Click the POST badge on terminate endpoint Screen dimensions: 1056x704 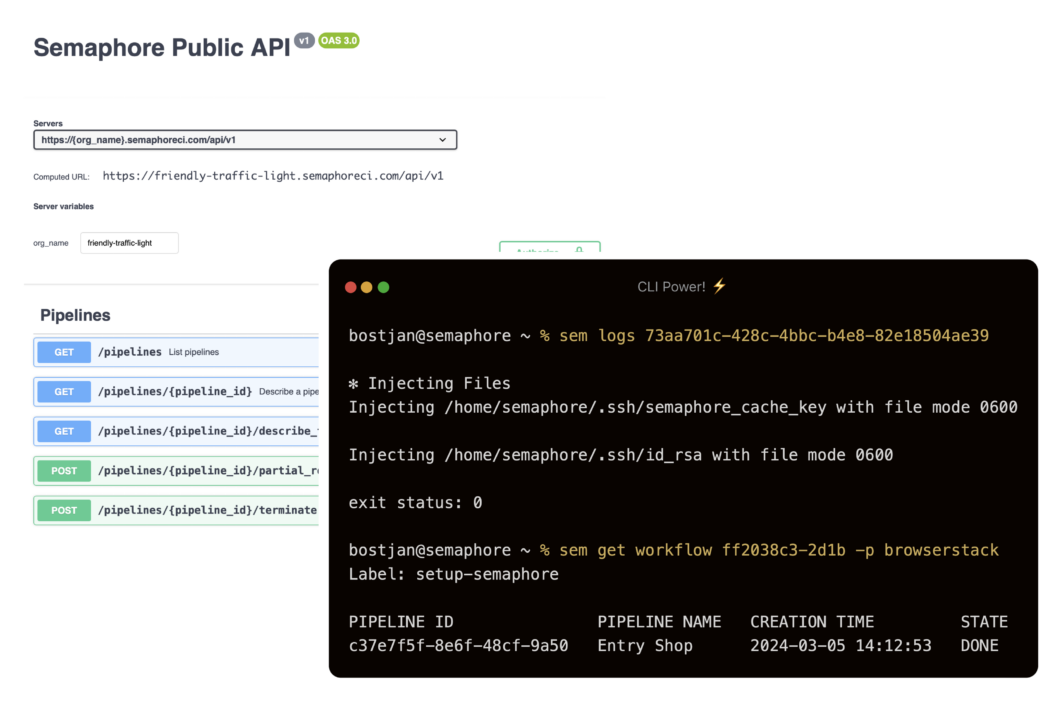[63, 510]
